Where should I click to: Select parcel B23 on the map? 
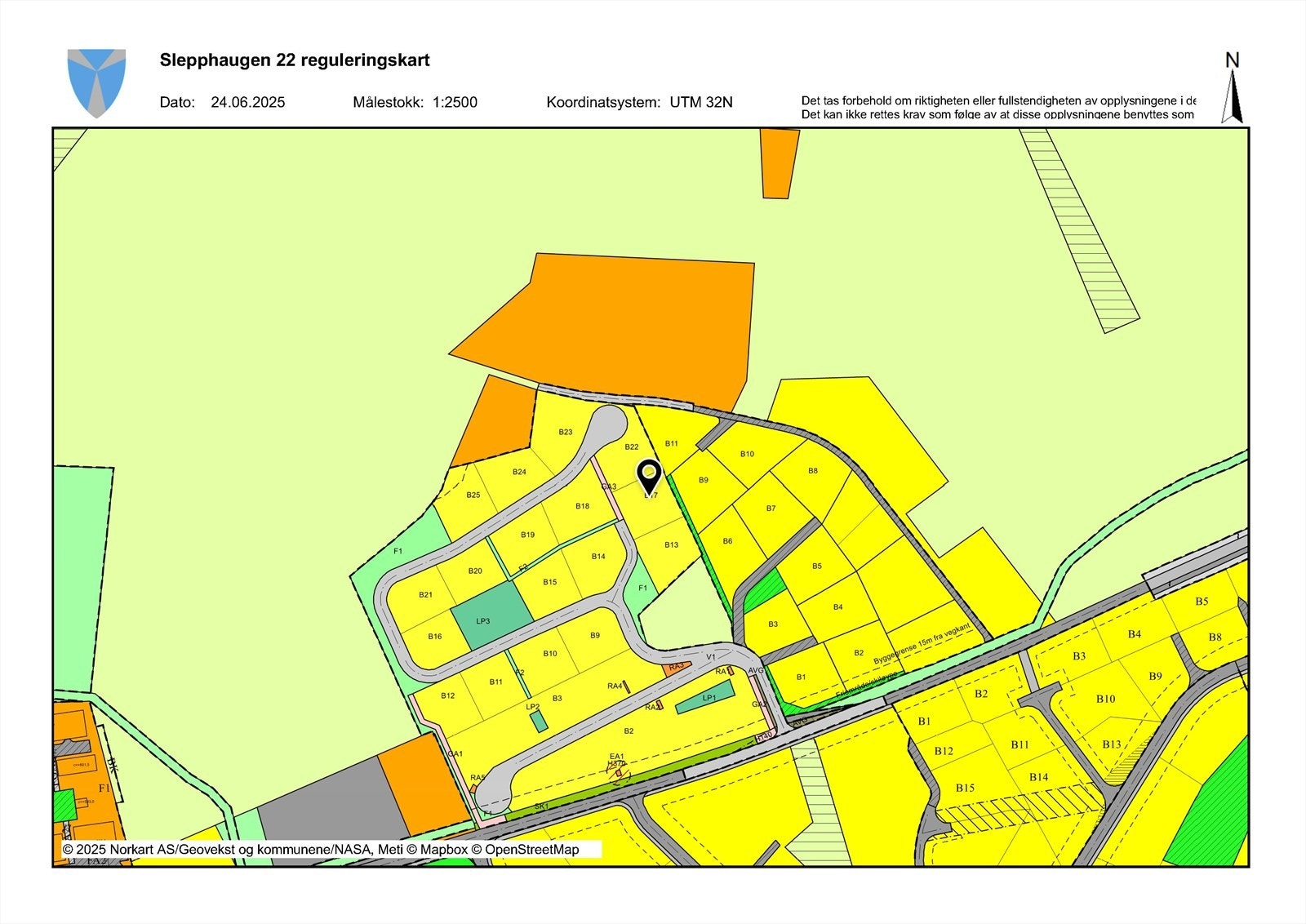pos(566,431)
